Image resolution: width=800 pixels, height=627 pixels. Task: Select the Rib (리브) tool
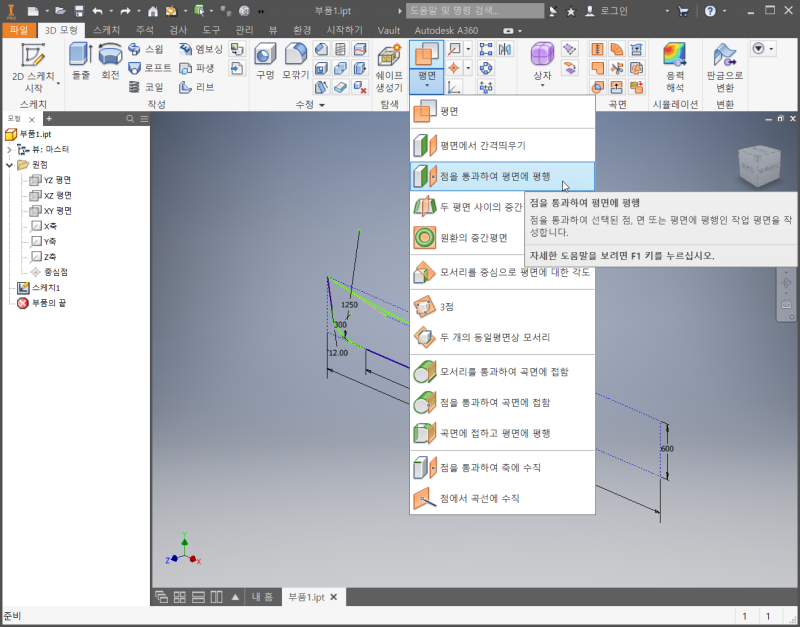[197, 87]
